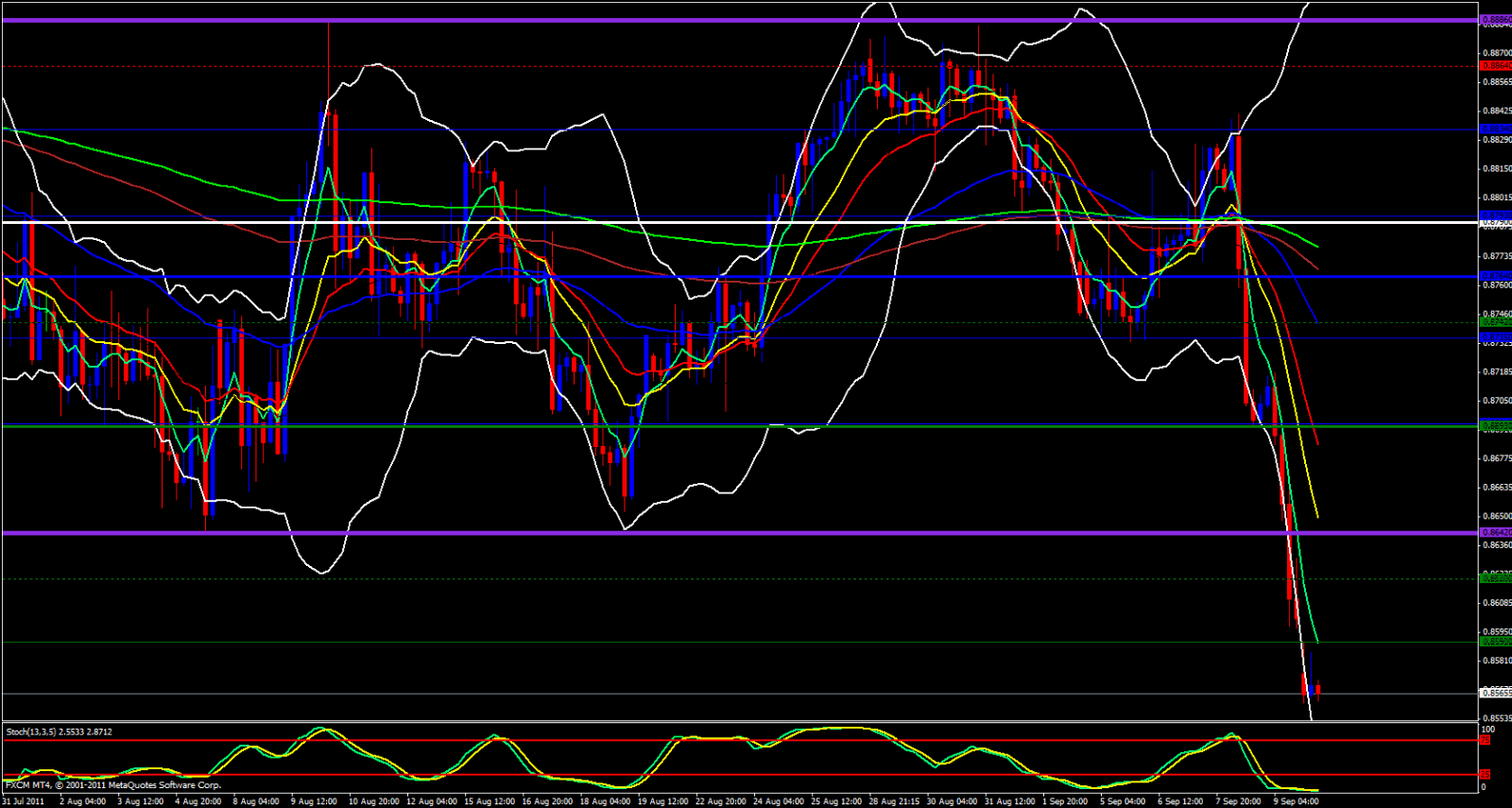This screenshot has height=808, width=1512.
Task: Click the green horizontal support line
Action: point(661,426)
